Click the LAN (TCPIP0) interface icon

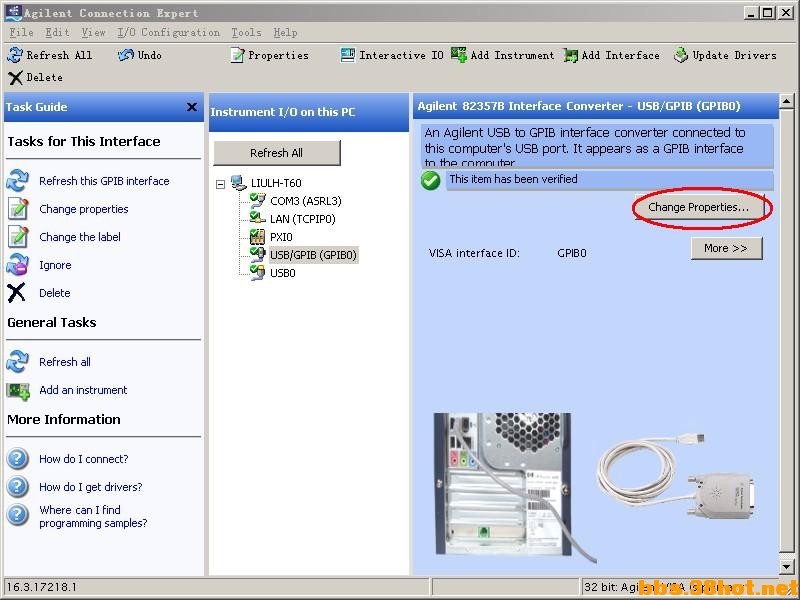click(x=257, y=218)
